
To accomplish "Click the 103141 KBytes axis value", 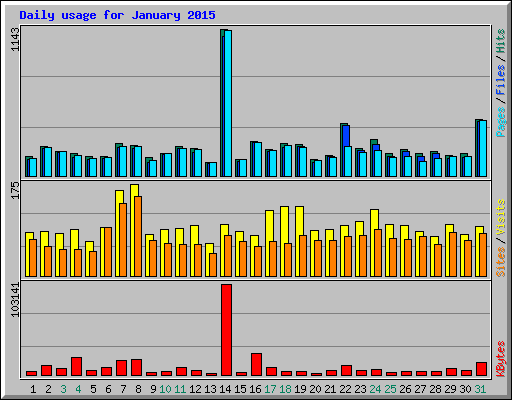I will (15, 300).
